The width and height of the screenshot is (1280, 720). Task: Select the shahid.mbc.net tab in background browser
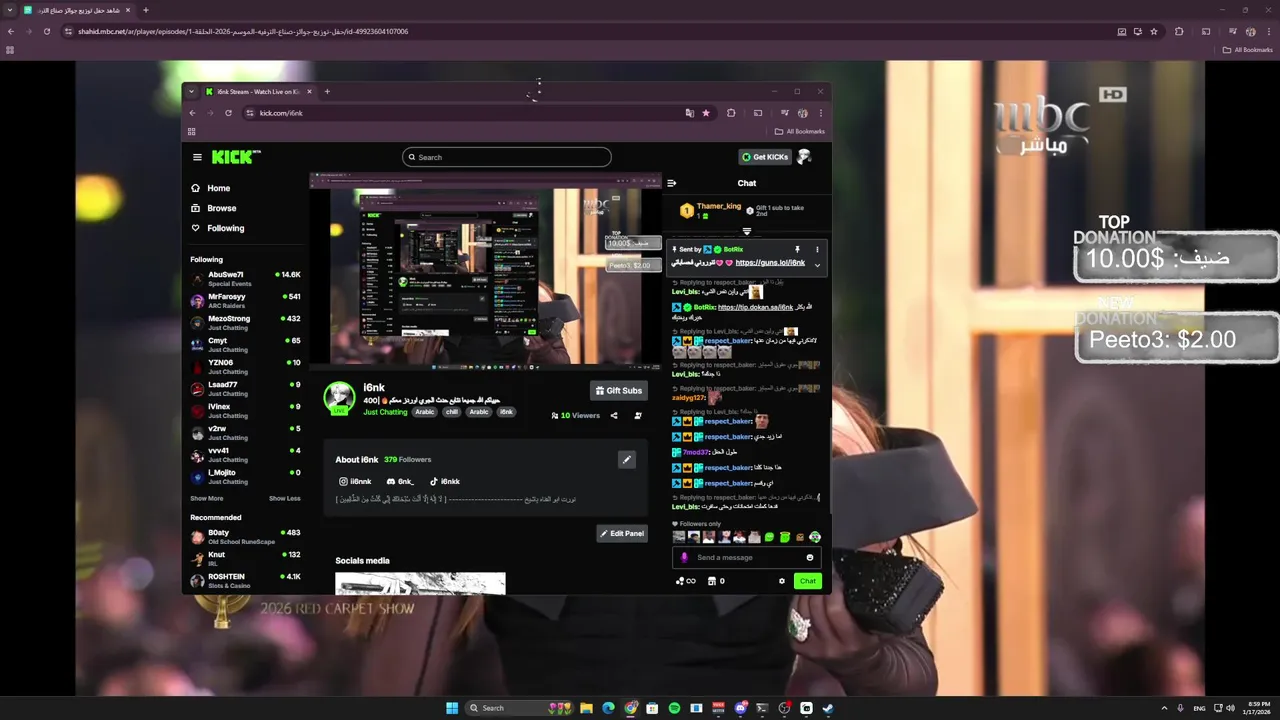click(x=76, y=10)
